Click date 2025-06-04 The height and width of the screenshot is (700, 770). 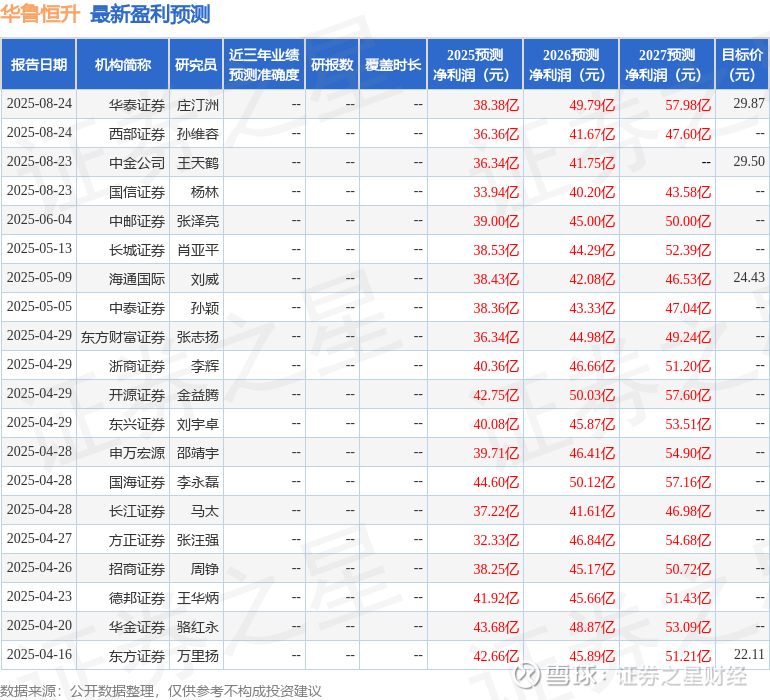pos(39,219)
